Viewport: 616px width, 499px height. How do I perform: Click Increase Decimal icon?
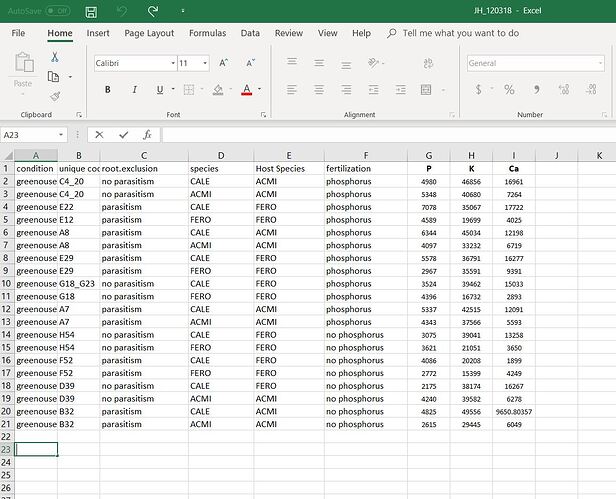point(564,90)
